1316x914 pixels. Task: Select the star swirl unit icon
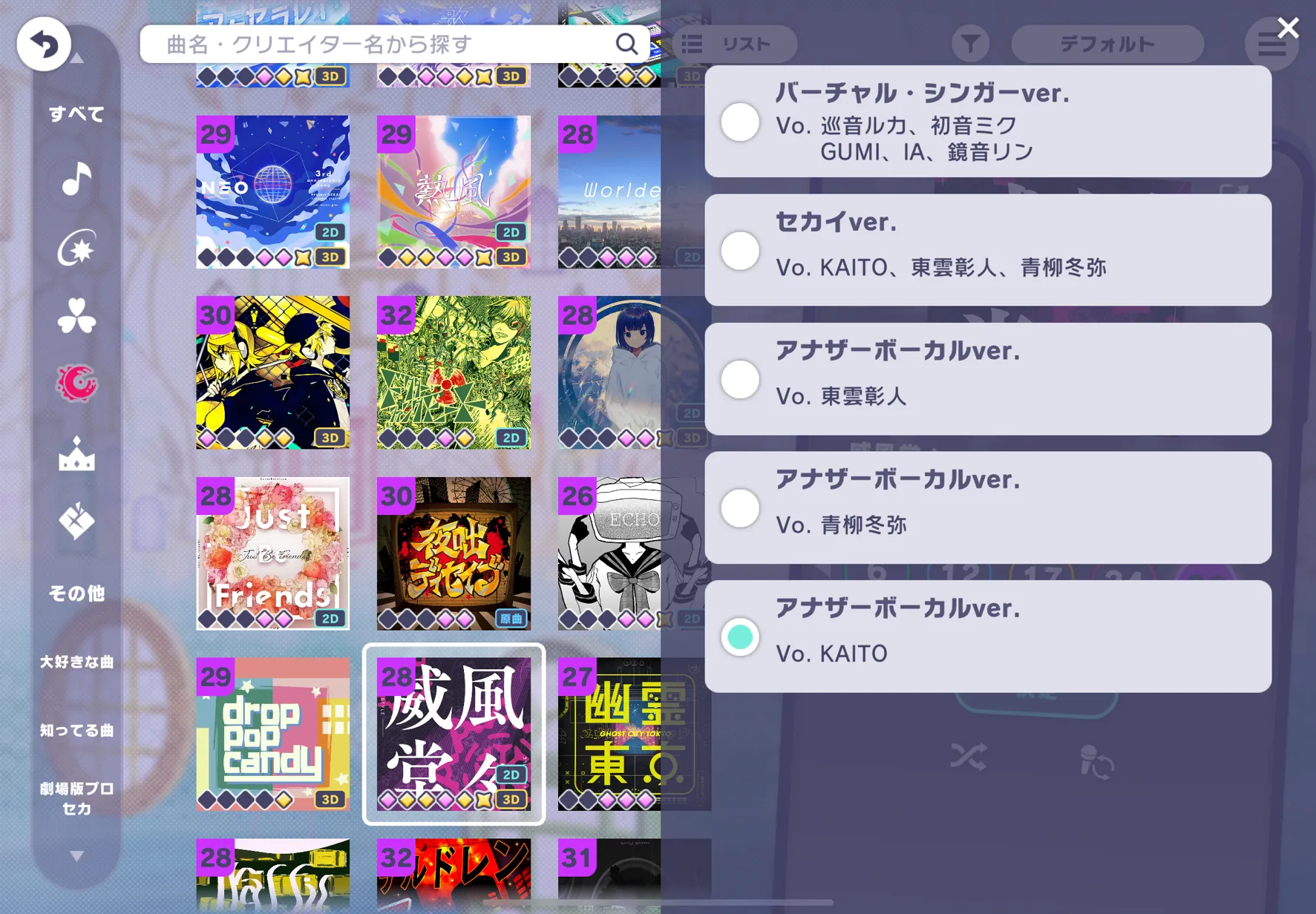[x=76, y=248]
